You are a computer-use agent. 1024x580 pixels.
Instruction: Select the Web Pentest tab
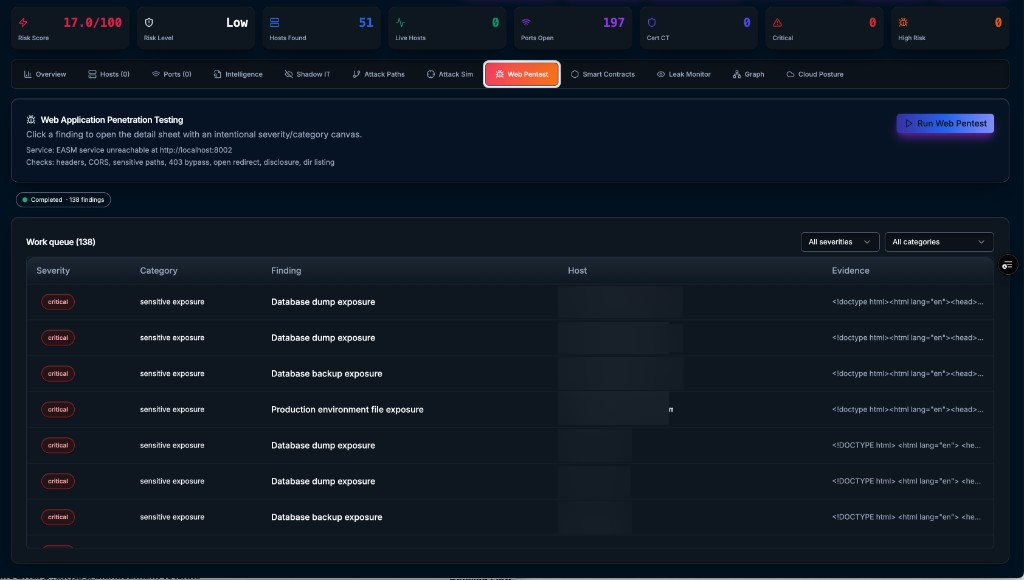pyautogui.click(x=522, y=74)
